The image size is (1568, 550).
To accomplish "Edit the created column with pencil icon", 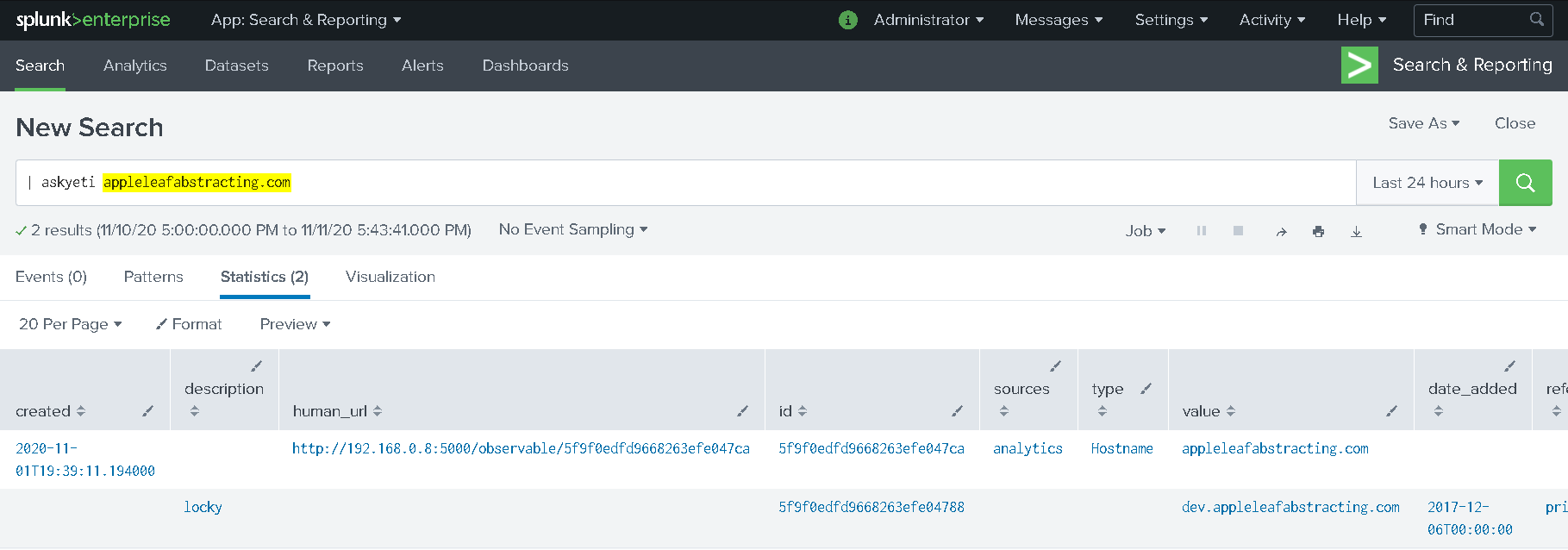I will pos(148,411).
